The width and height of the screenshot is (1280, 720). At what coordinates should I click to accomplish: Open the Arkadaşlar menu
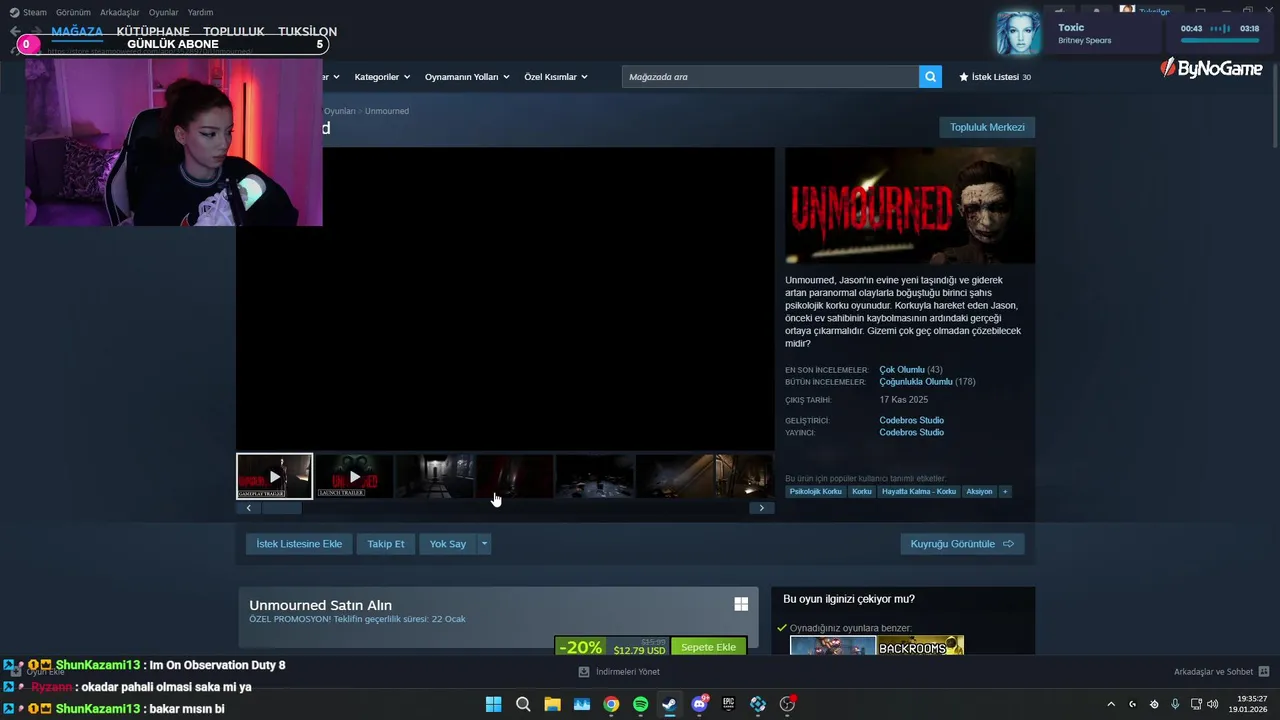(120, 12)
